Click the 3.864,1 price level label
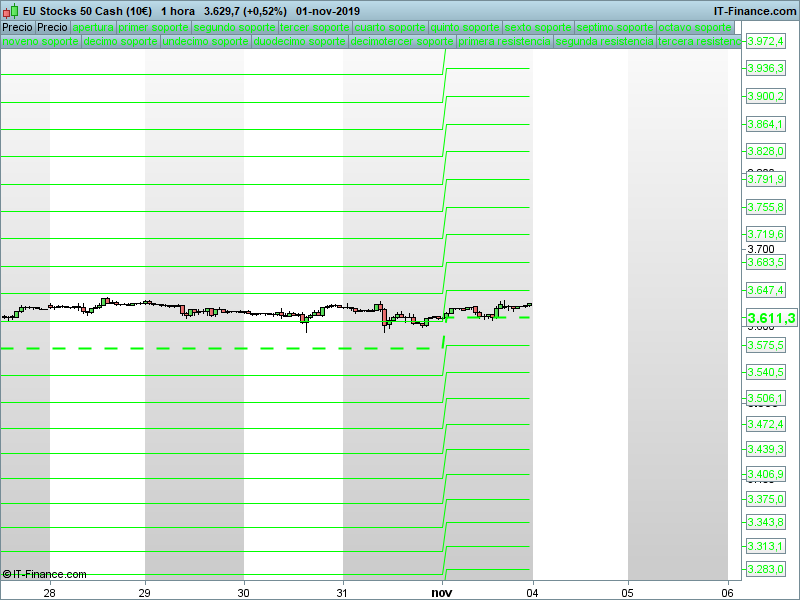 (x=765, y=124)
